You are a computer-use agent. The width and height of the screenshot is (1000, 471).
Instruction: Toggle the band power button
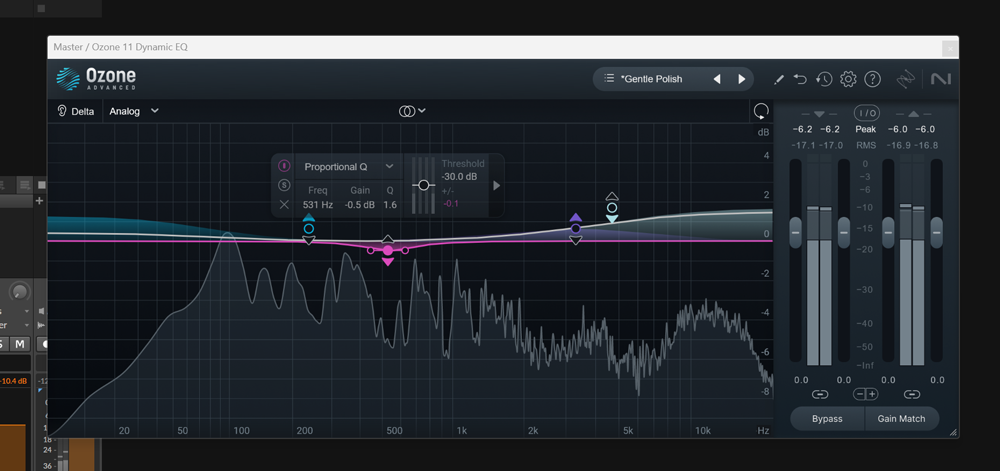click(x=284, y=166)
